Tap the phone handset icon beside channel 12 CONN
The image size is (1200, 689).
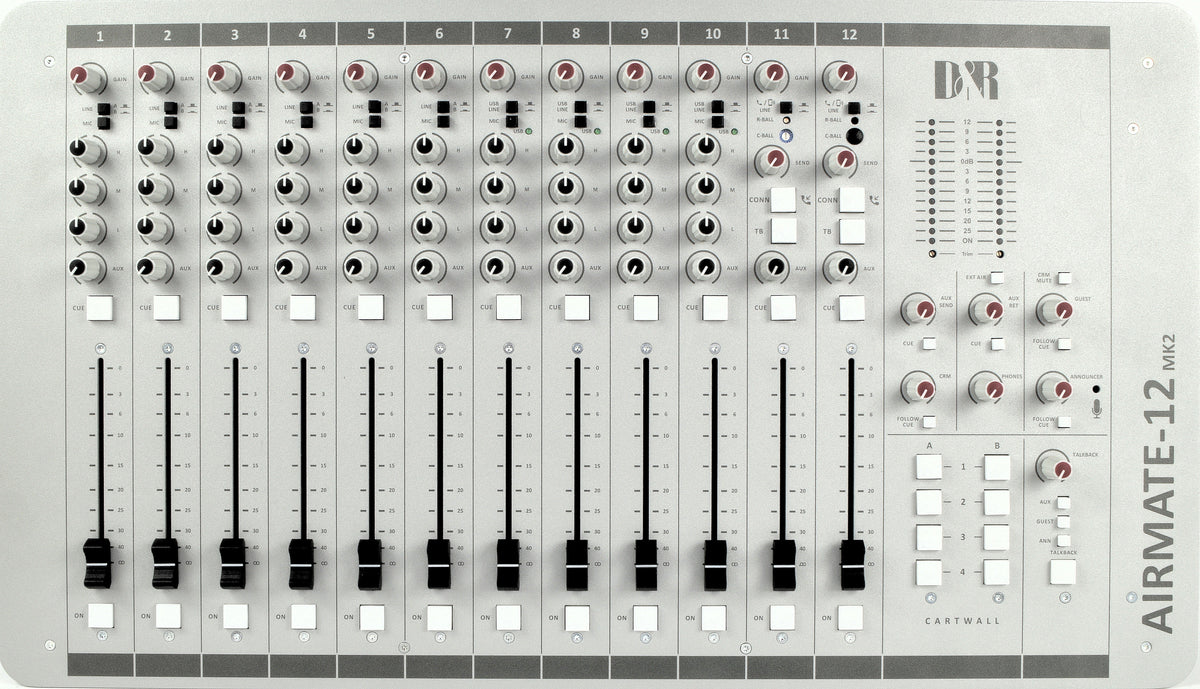pos(874,199)
